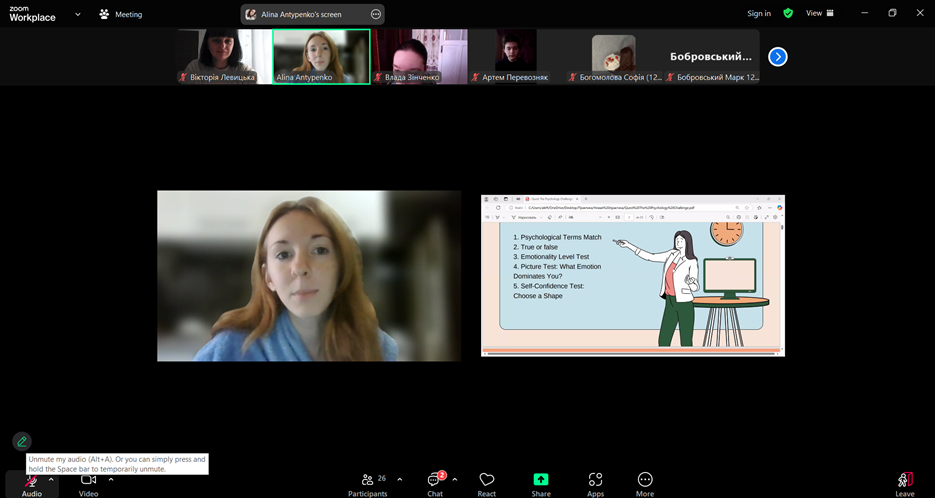
Task: Click the participant count 26
Action: [382, 478]
